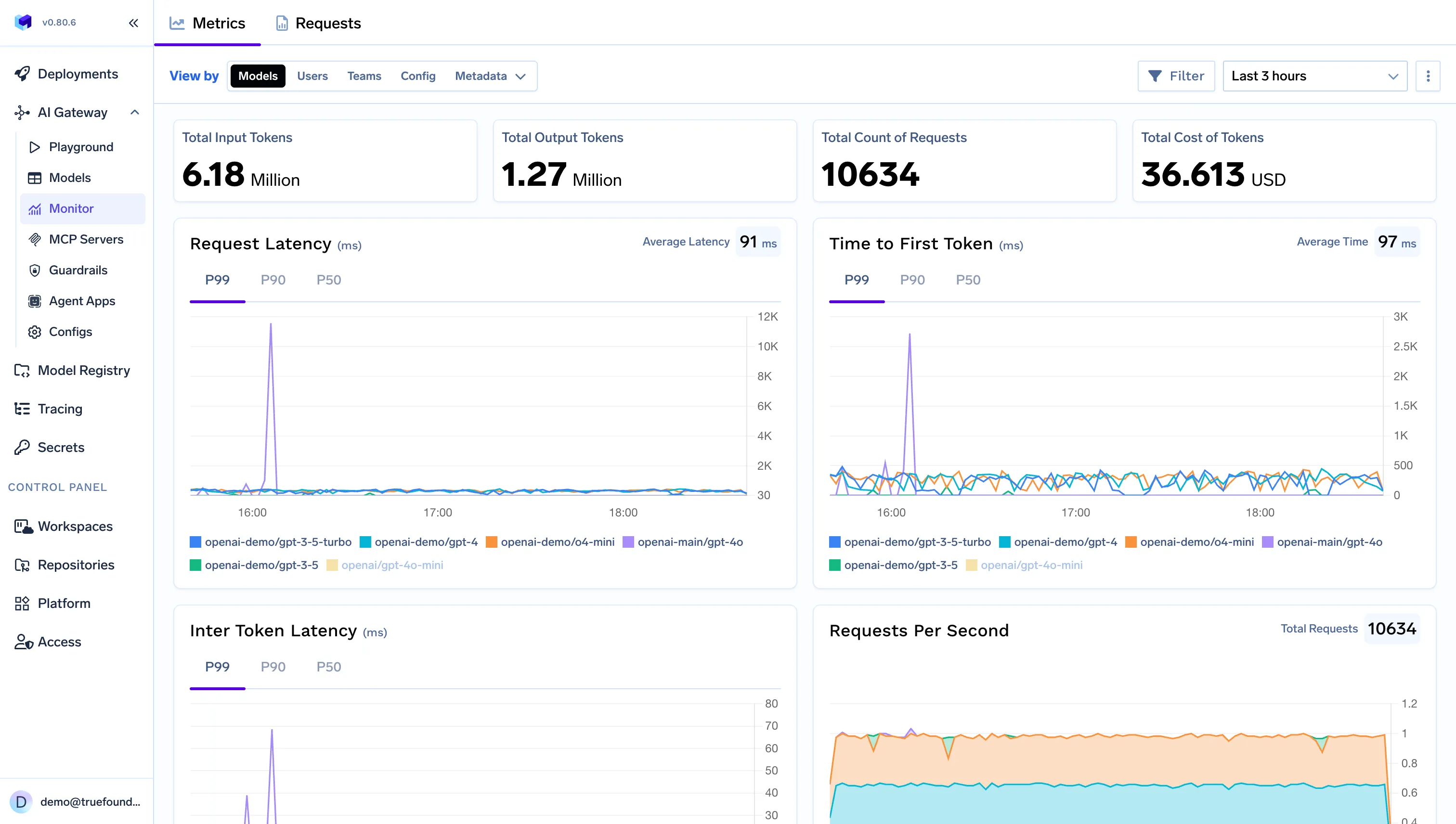Click the purple openai-main/gpt-4o swatch in Request Latency

(x=628, y=542)
